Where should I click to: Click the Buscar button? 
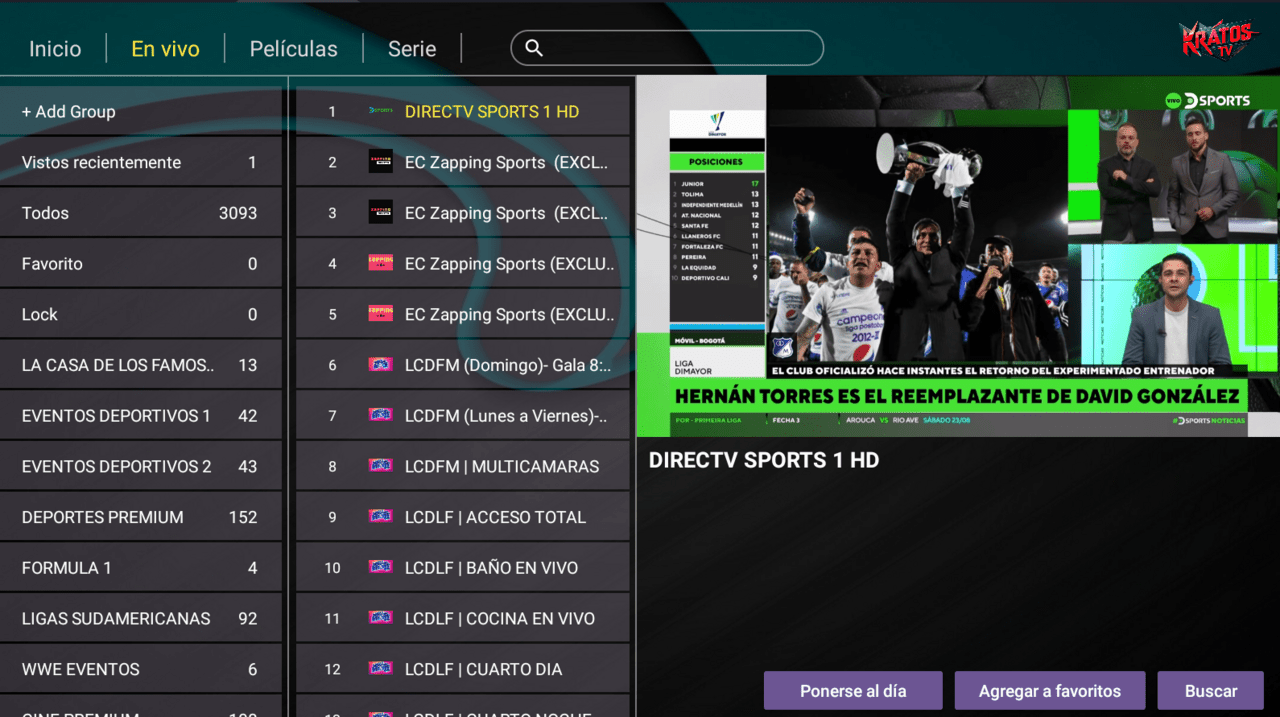pyautogui.click(x=1211, y=691)
